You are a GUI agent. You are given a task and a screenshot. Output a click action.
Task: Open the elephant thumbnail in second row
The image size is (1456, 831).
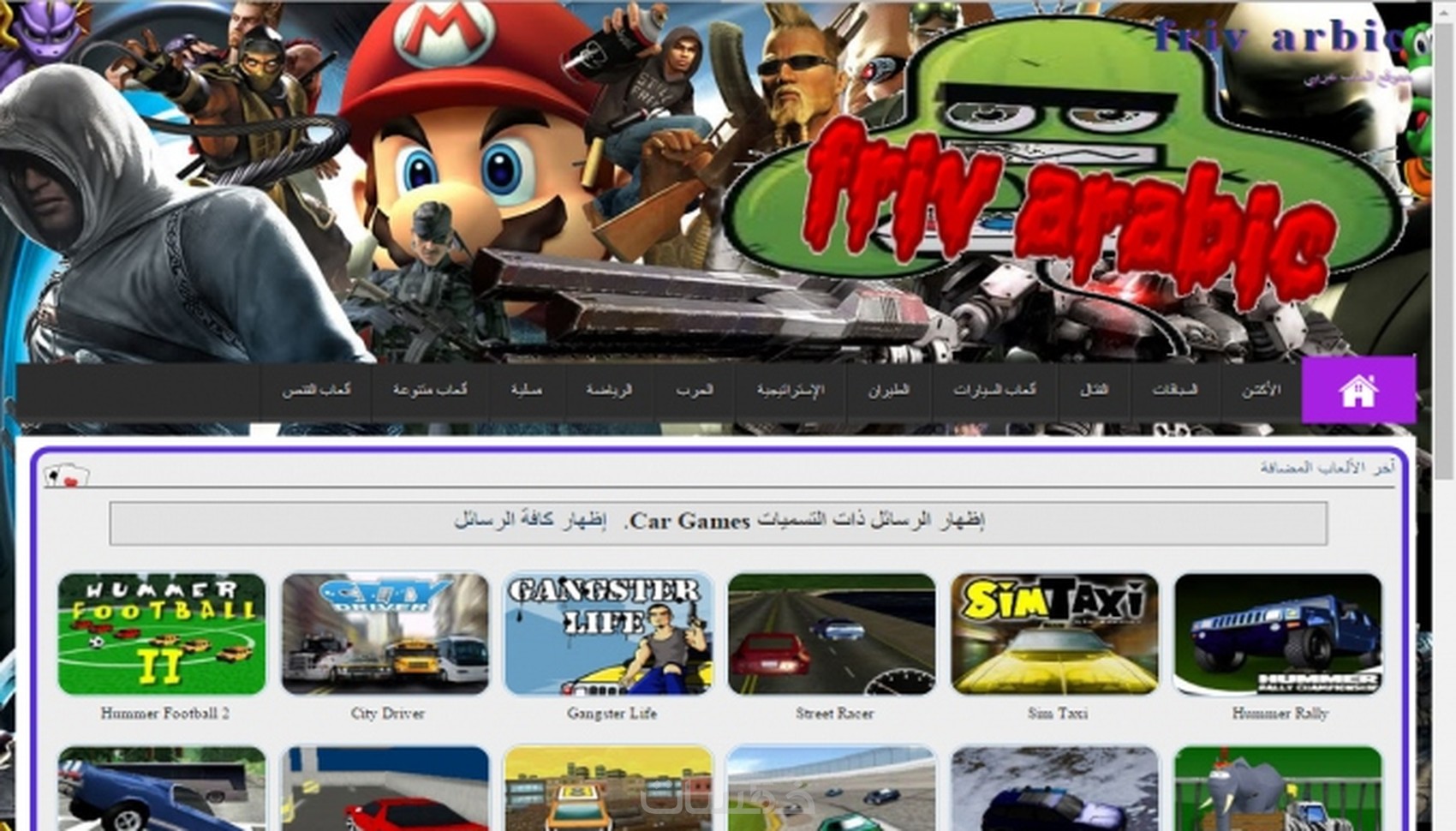(1279, 788)
